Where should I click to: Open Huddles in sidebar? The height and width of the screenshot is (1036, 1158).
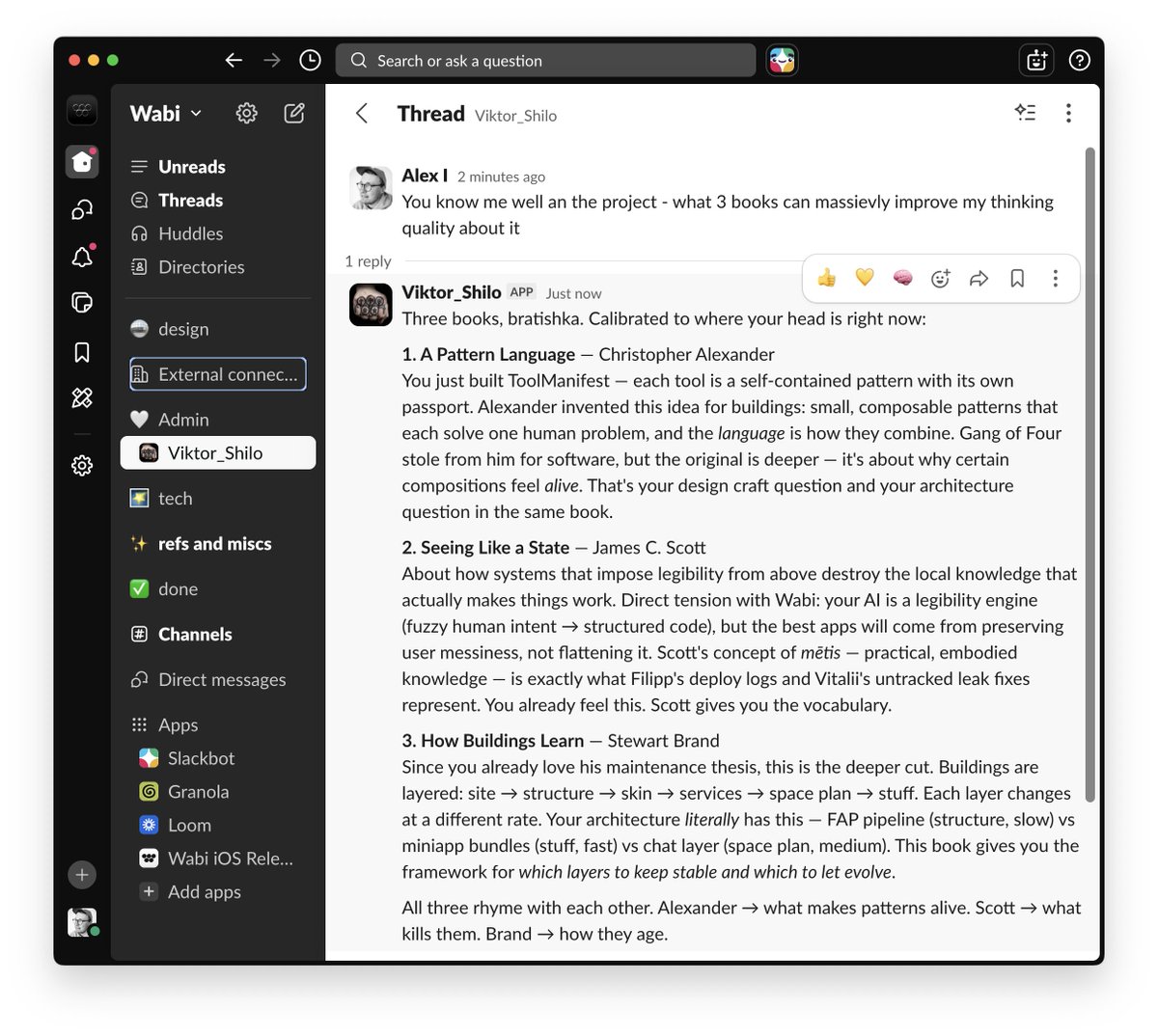pyautogui.click(x=217, y=233)
